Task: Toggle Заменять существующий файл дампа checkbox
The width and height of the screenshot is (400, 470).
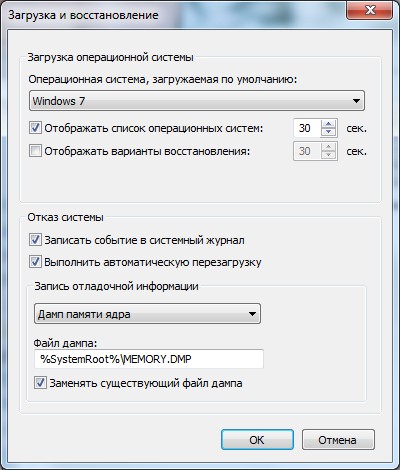Action: (x=40, y=383)
